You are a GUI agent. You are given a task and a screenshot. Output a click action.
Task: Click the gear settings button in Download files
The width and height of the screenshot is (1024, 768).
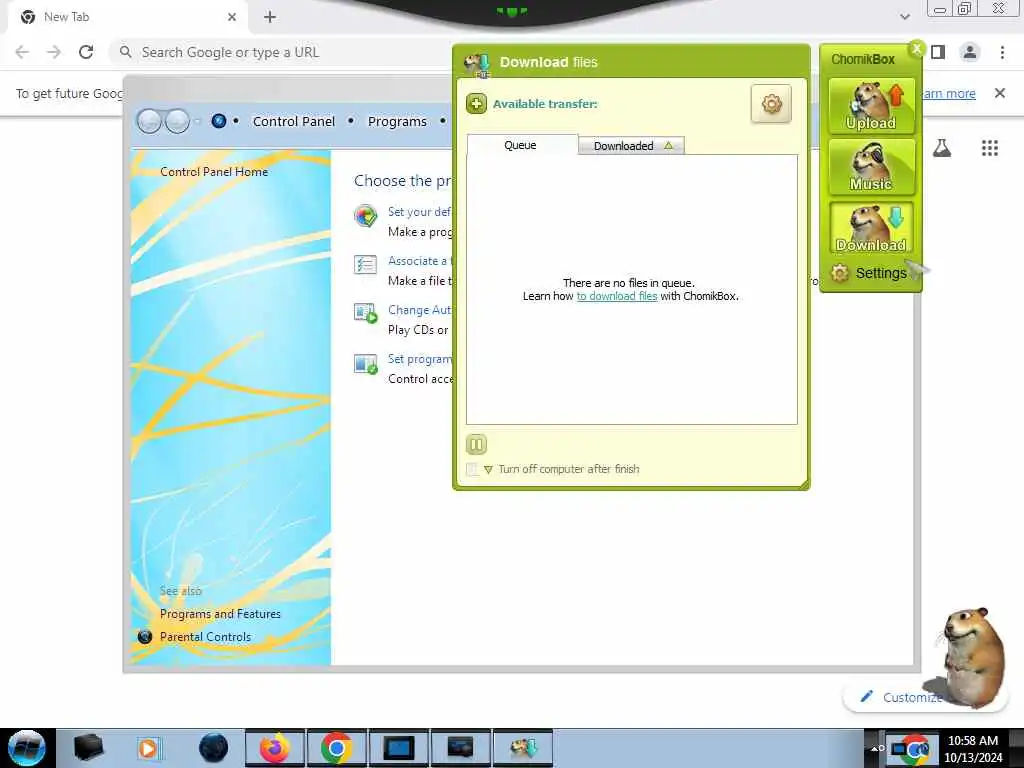[x=771, y=104]
